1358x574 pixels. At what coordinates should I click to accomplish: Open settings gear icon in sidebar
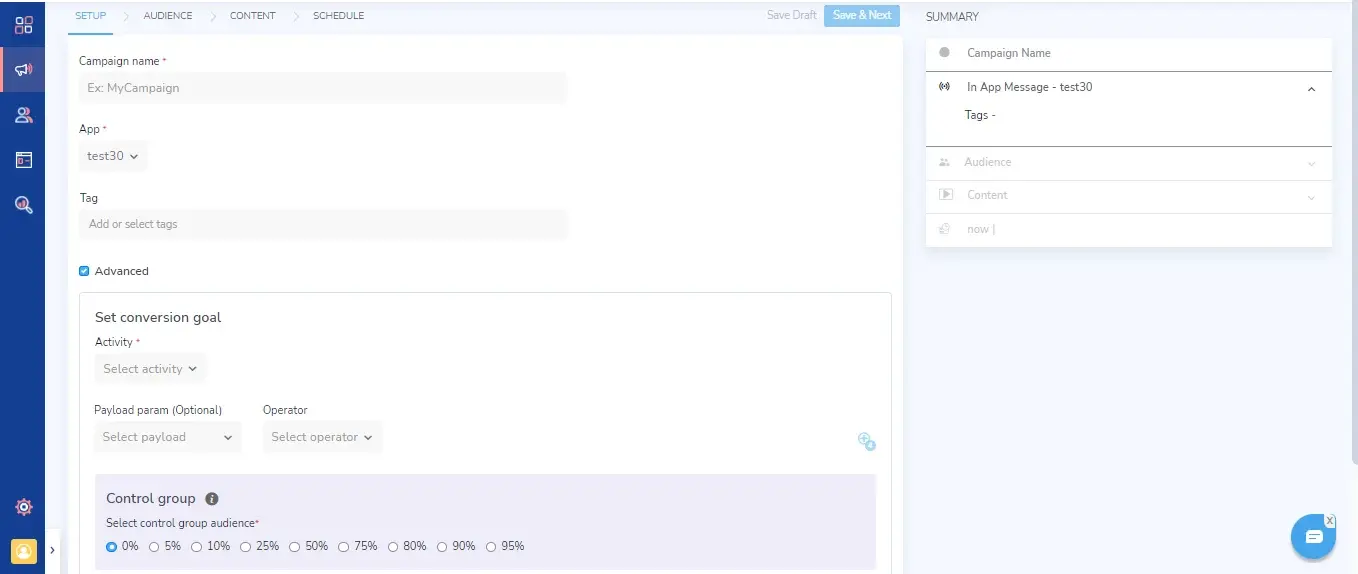[23, 507]
